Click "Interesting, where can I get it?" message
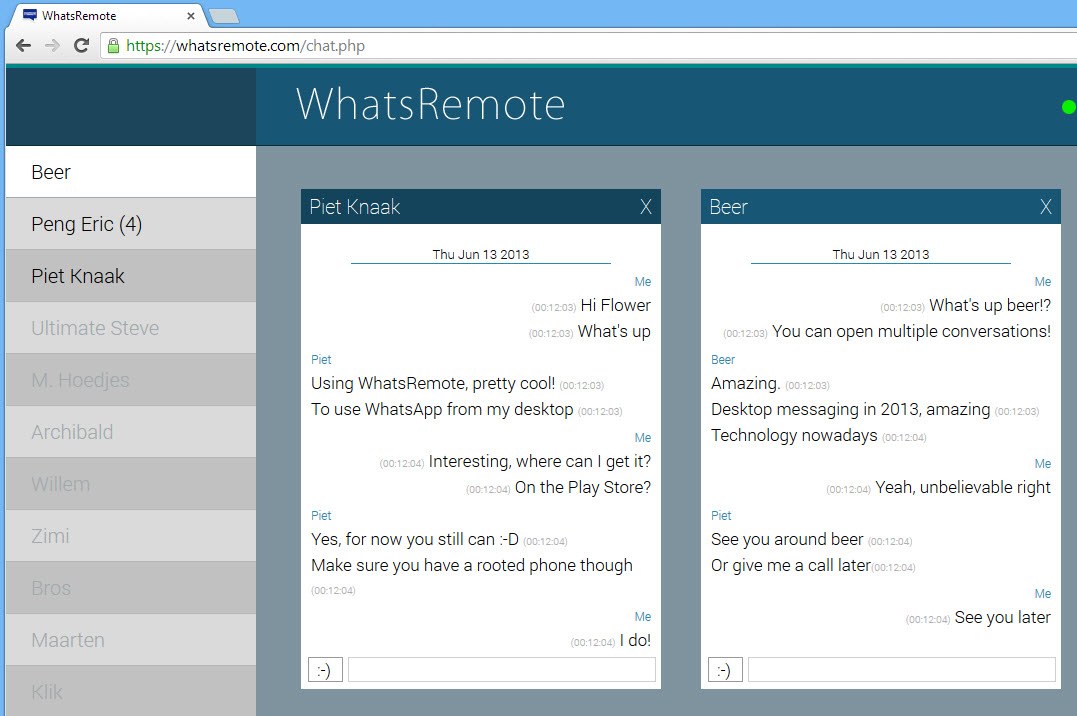 (x=540, y=461)
